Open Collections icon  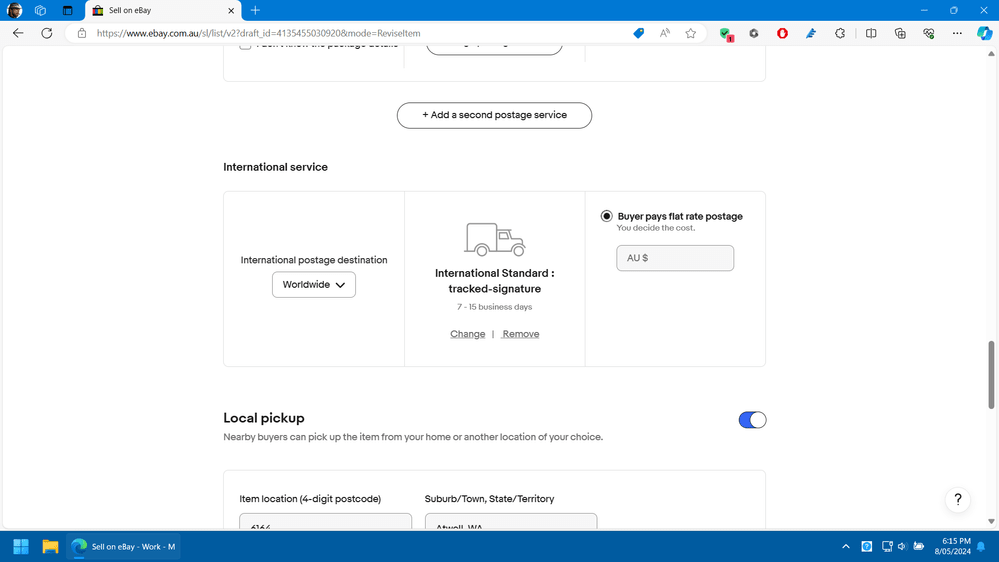900,33
